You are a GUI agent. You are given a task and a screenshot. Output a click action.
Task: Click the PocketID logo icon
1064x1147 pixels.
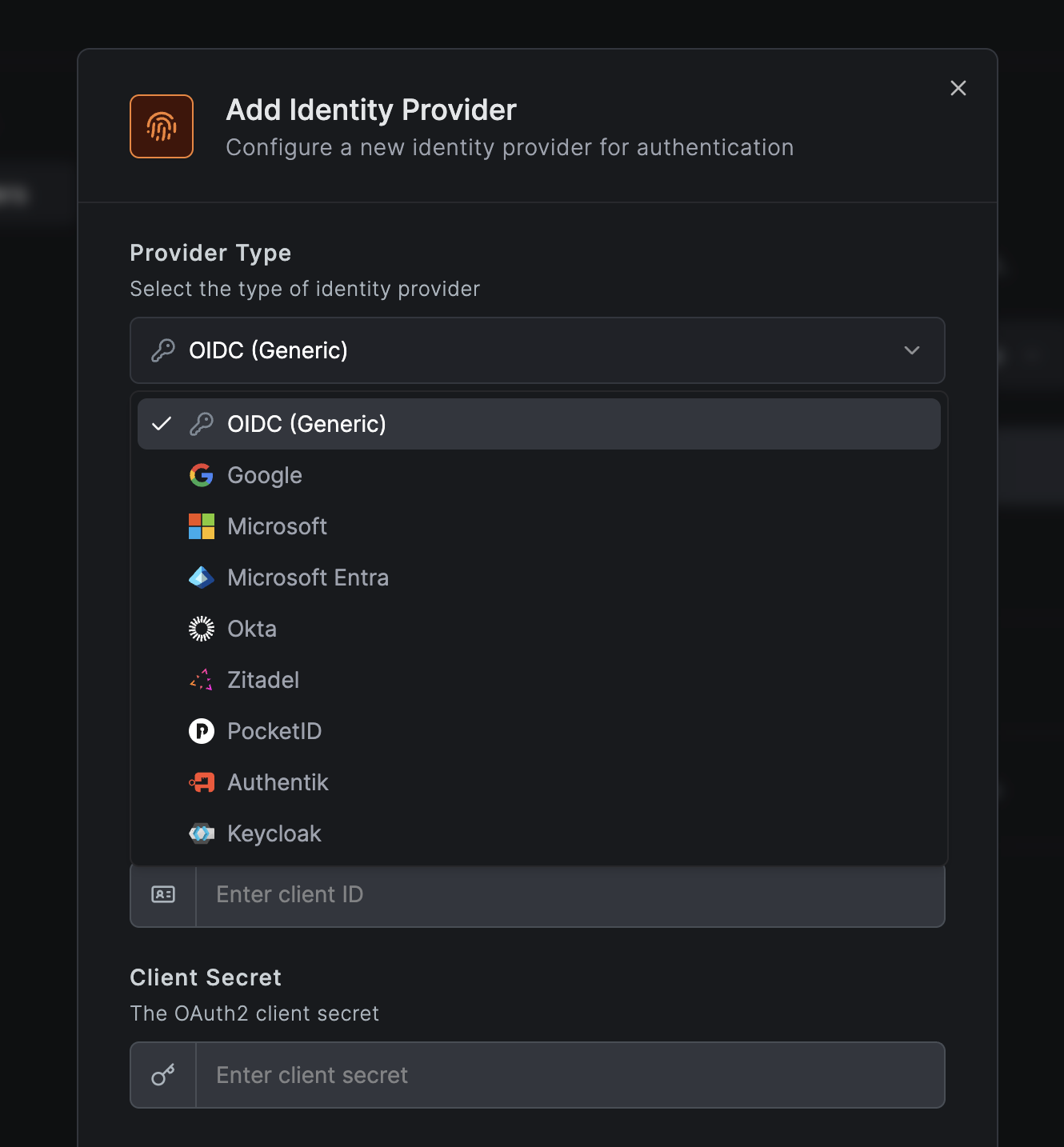point(202,731)
